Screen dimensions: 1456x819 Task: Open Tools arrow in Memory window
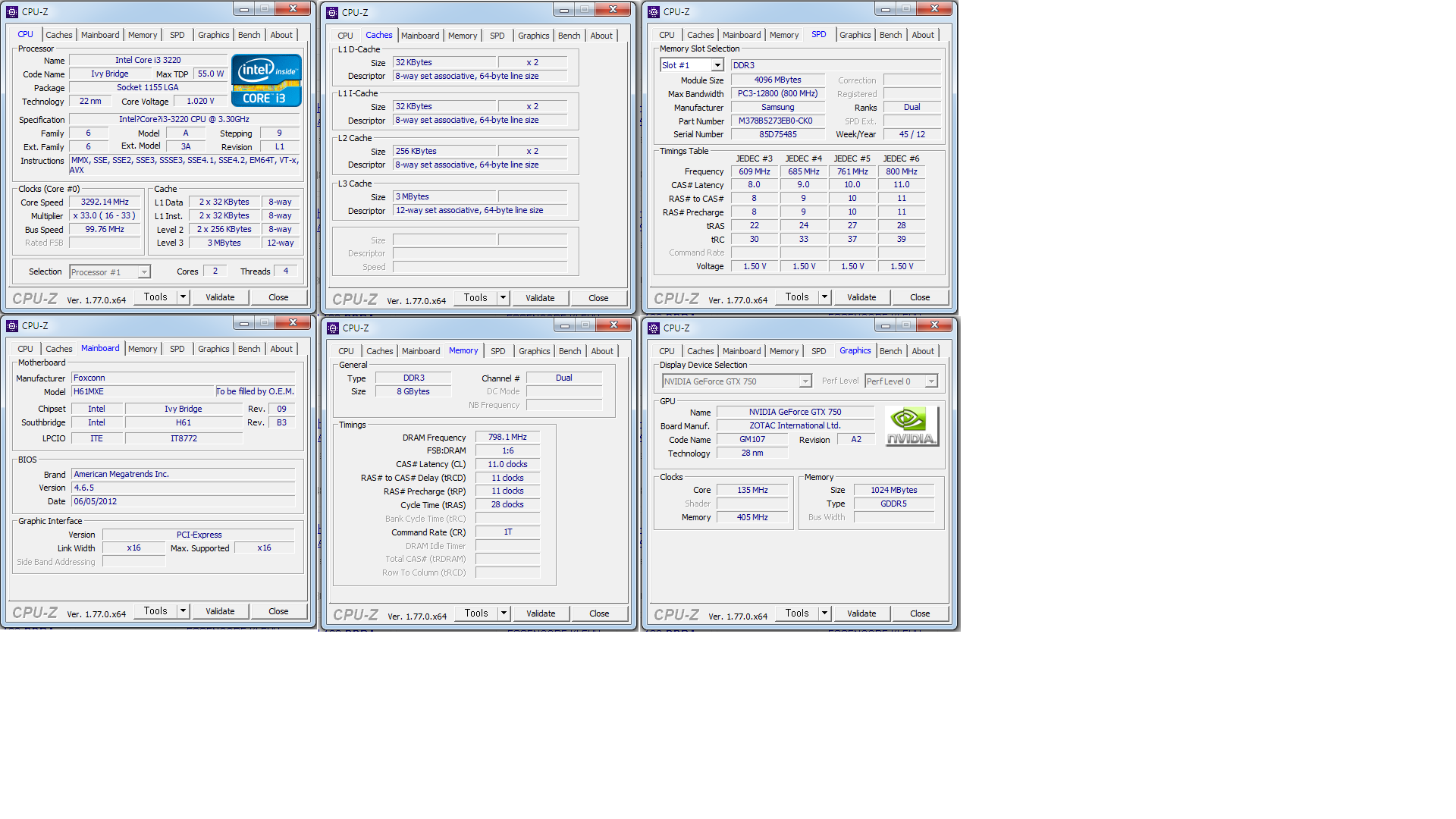pos(504,613)
